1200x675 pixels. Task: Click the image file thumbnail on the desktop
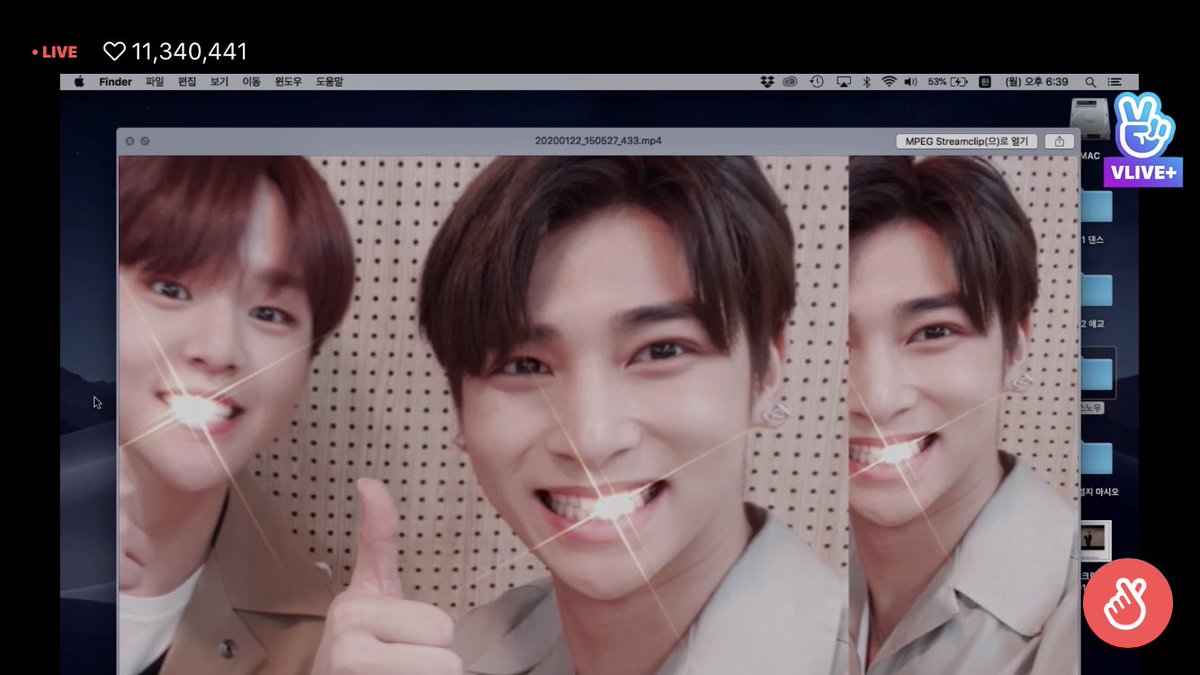(1096, 541)
